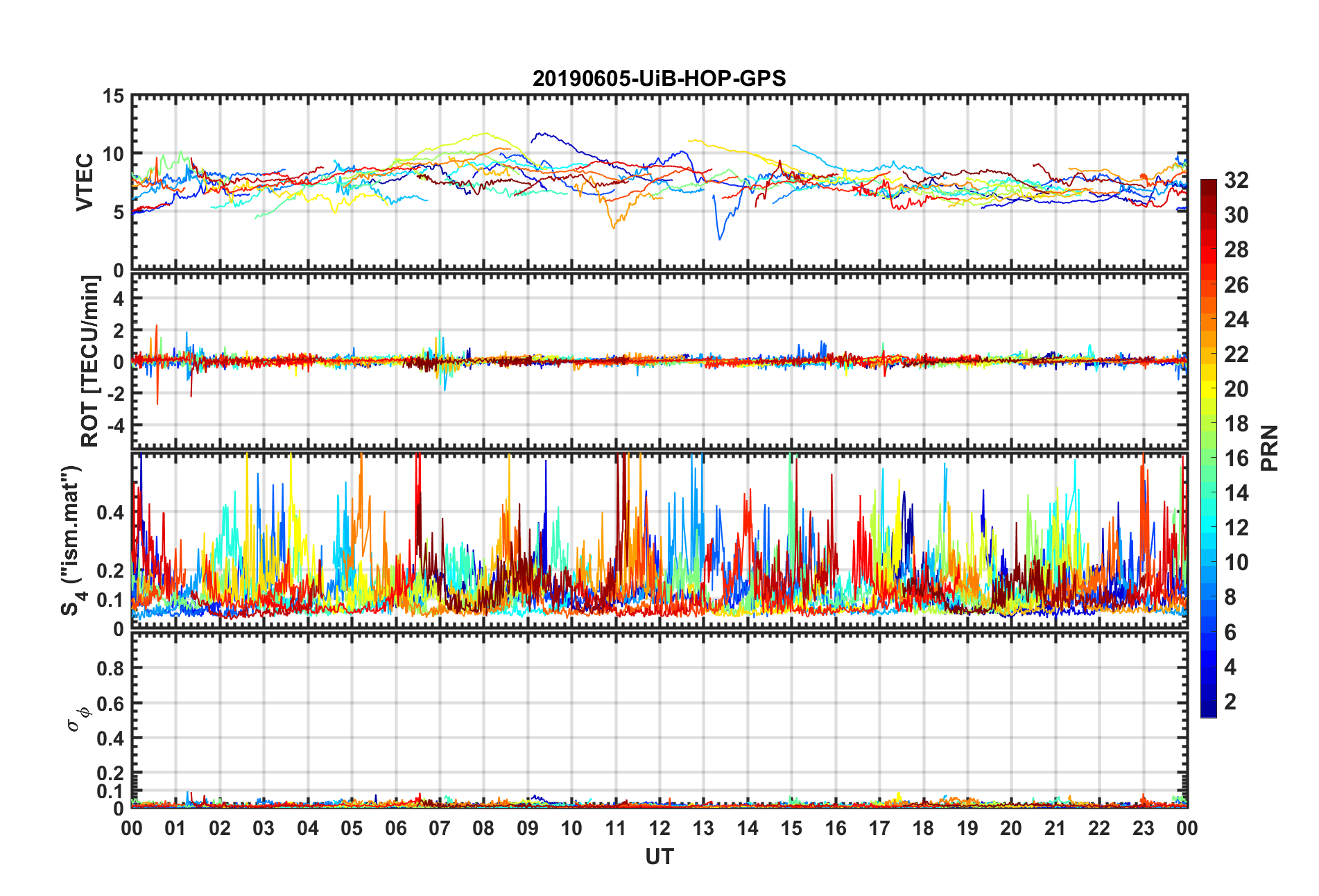1319x896 pixels.
Task: Click the "PRN" colorbar label
Action: point(1269,448)
